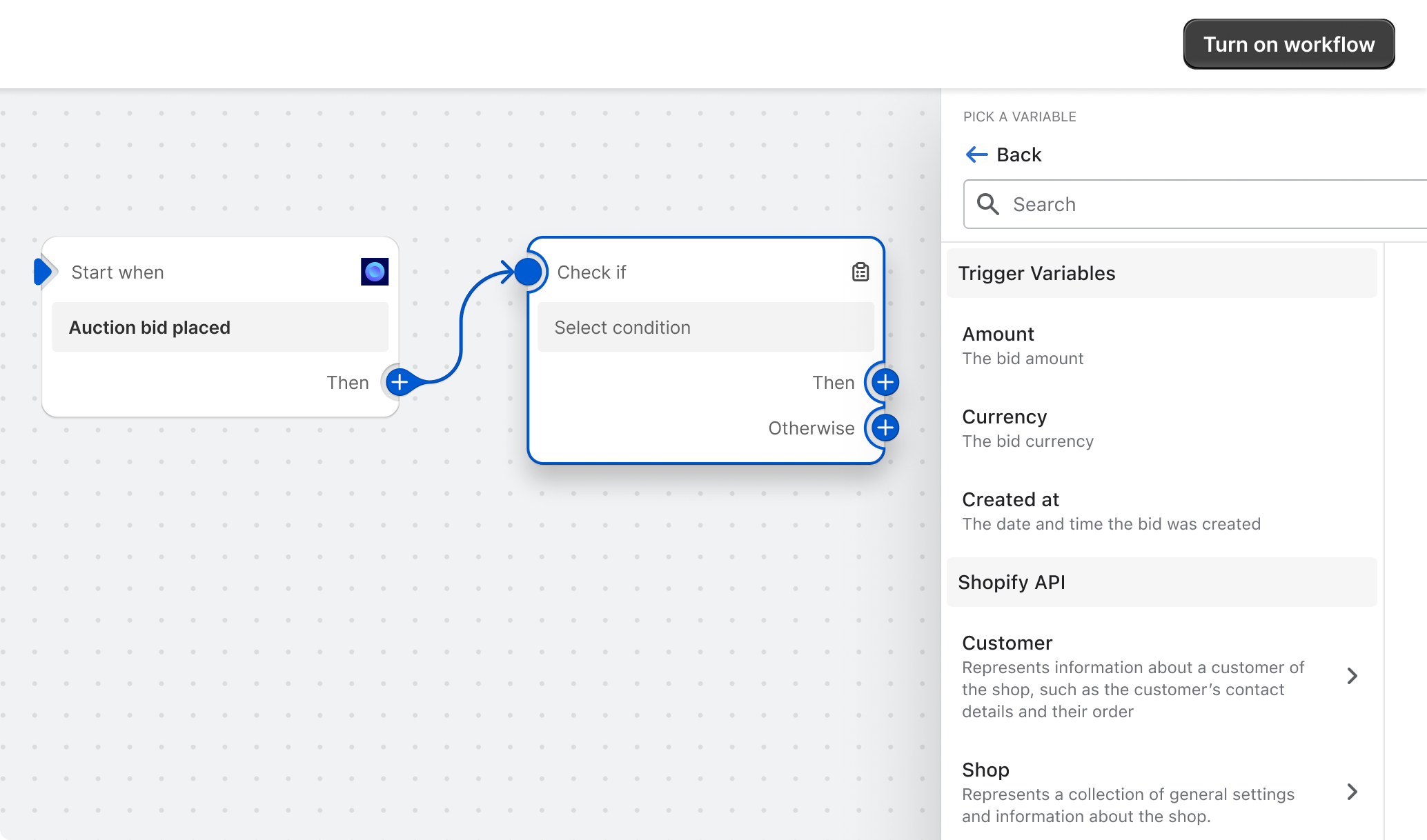Add step after Start when Then plus
This screenshot has height=840, width=1427.
400,382
